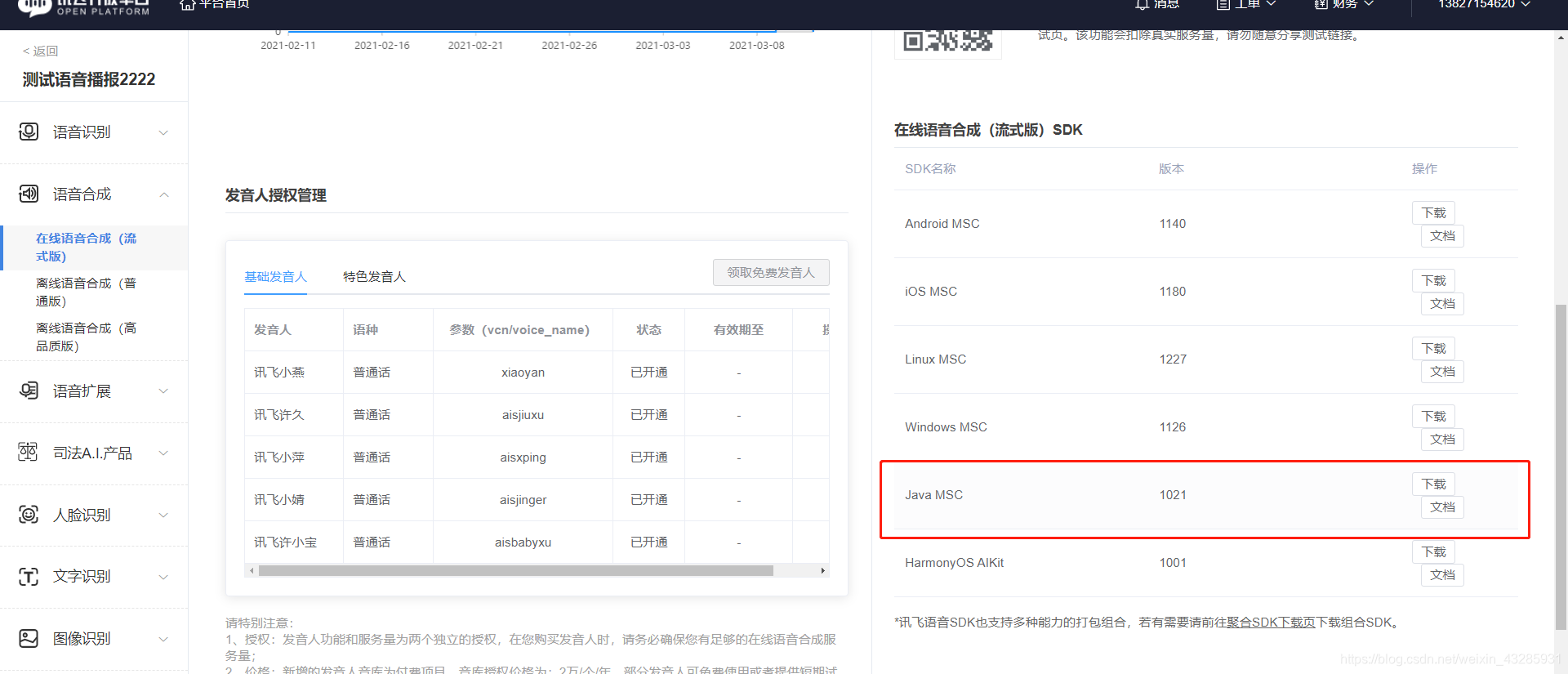This screenshot has width=1568, height=674.
Task: Click the 讯飞小燕 speaker name
Action: (279, 373)
